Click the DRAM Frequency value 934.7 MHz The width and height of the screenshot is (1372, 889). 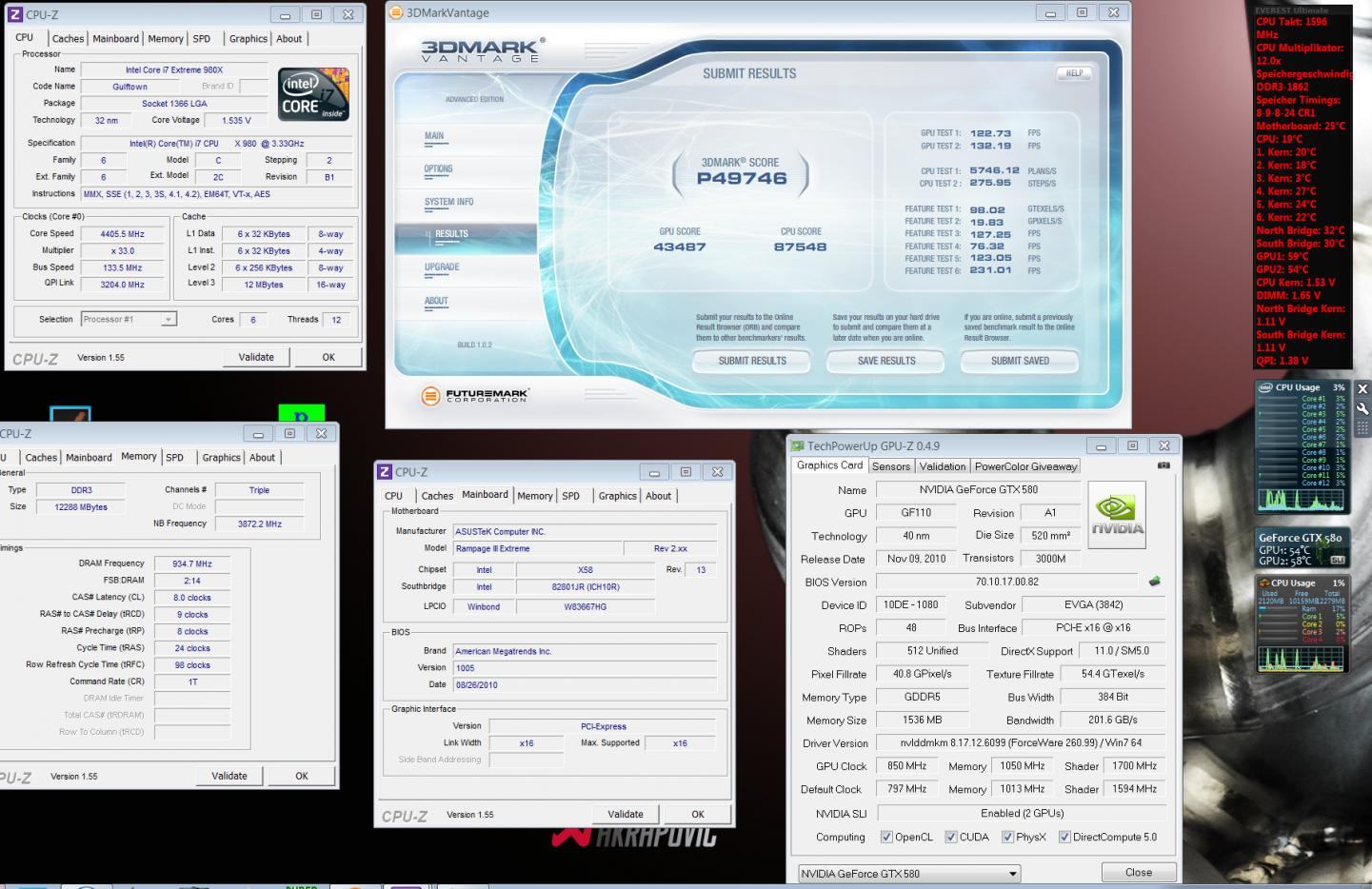pyautogui.click(x=191, y=564)
